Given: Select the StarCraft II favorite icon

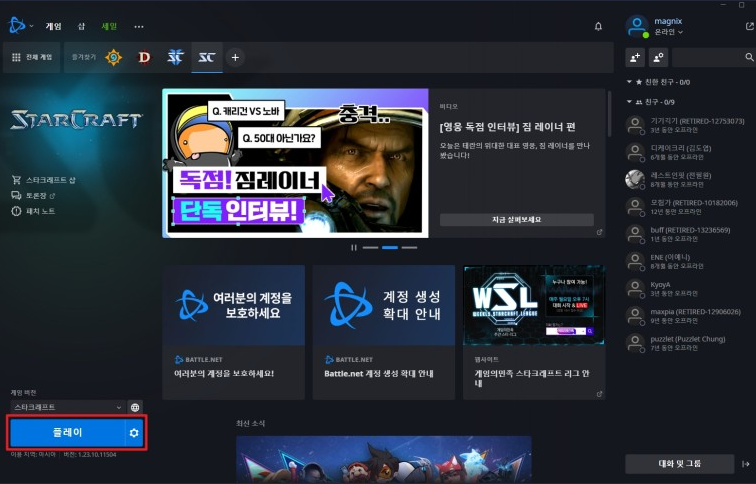Looking at the screenshot, I should pyautogui.click(x=175, y=57).
